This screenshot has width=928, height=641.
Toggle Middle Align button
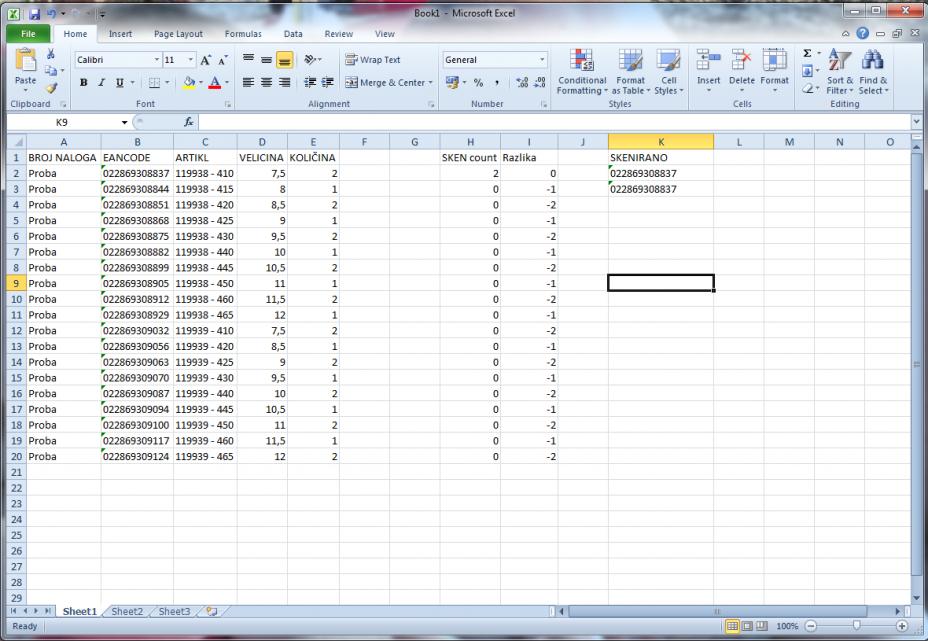coord(266,60)
